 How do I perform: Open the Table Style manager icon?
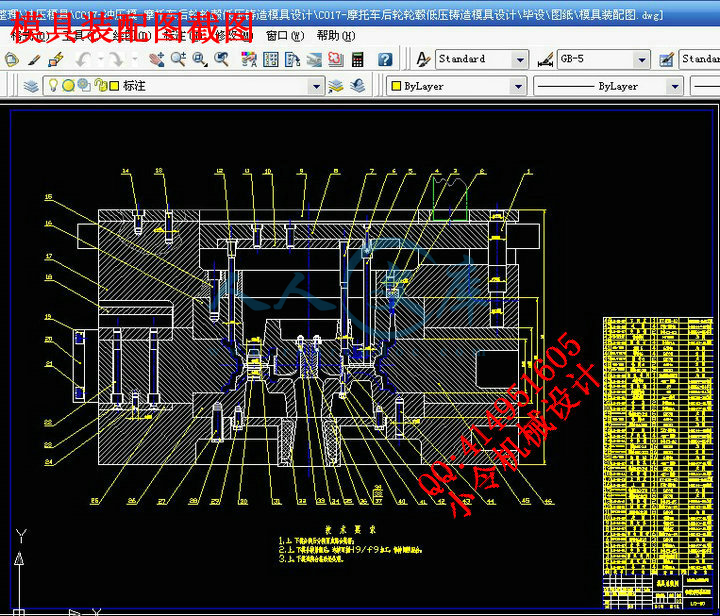(666, 60)
